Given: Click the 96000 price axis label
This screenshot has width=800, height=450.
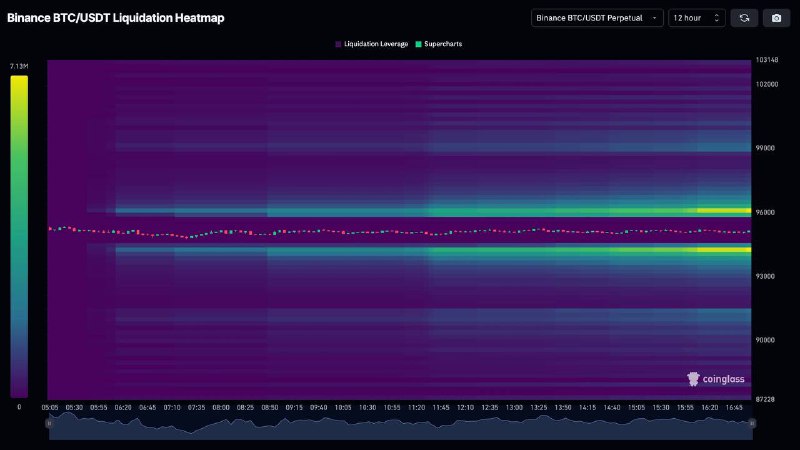Looking at the screenshot, I should point(765,212).
